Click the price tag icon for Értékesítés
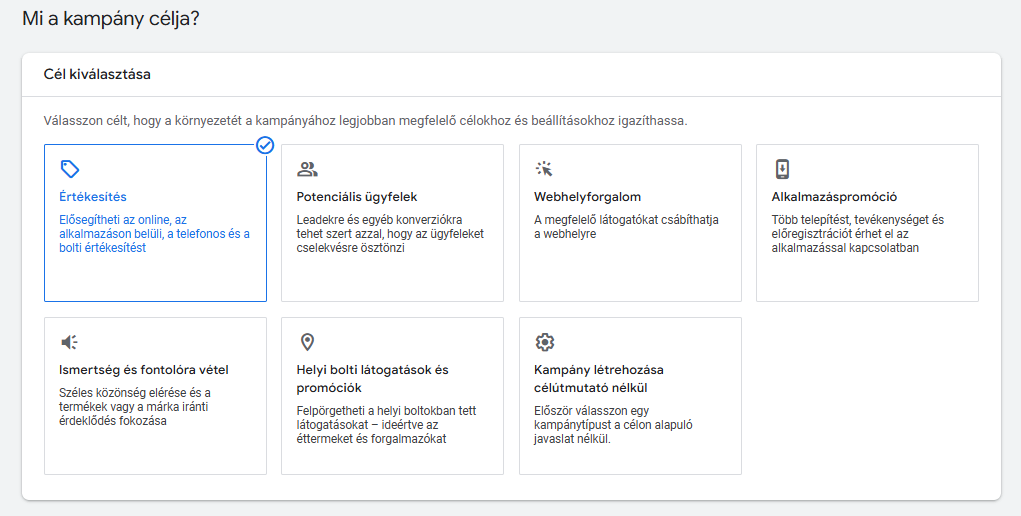 69,169
